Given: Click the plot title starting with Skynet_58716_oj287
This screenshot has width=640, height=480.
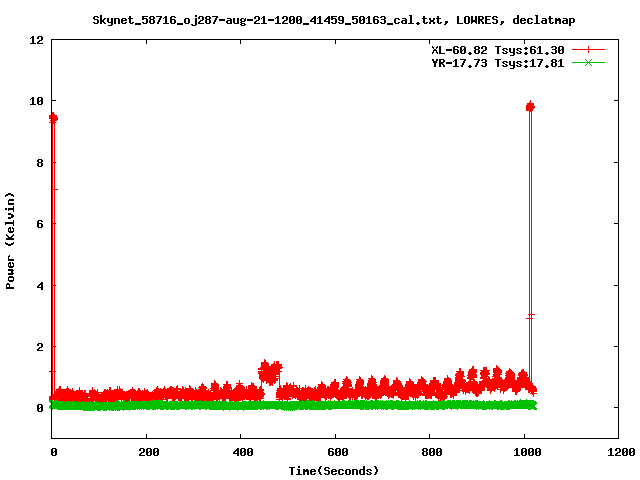Looking at the screenshot, I should pos(333,20).
